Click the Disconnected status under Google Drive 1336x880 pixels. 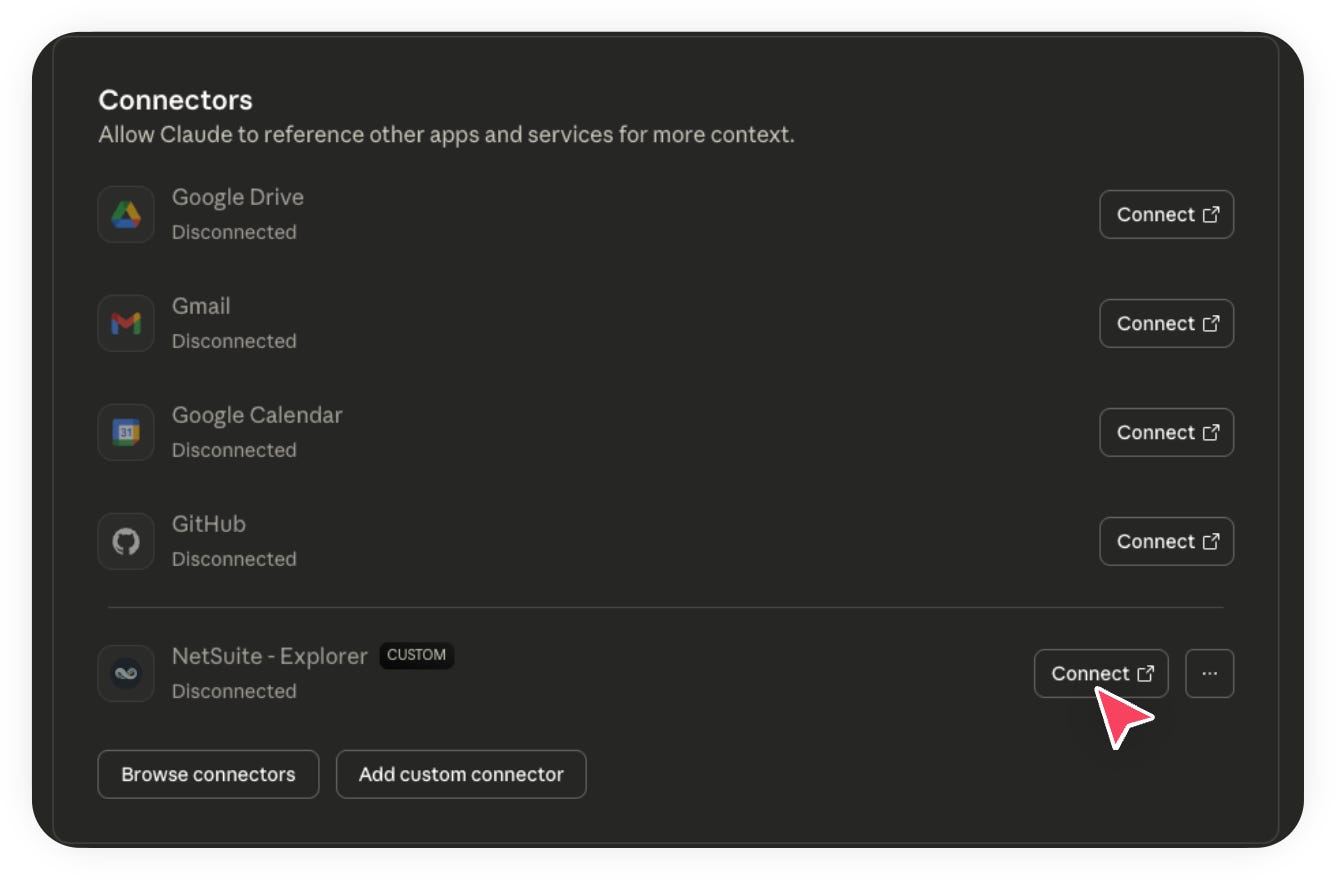234,232
